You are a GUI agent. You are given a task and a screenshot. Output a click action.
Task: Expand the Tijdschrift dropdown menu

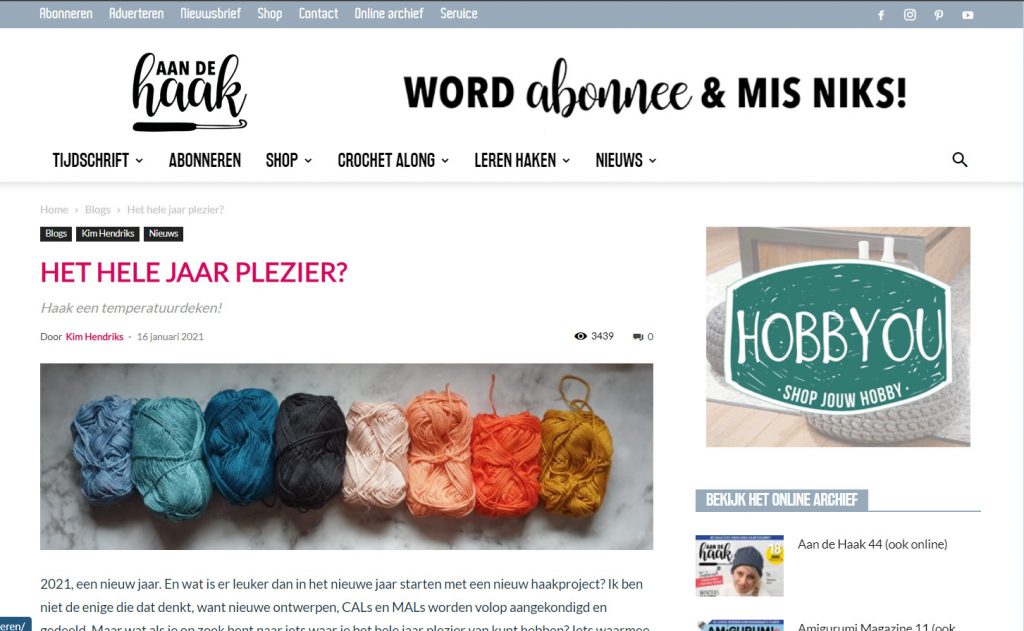pyautogui.click(x=98, y=160)
